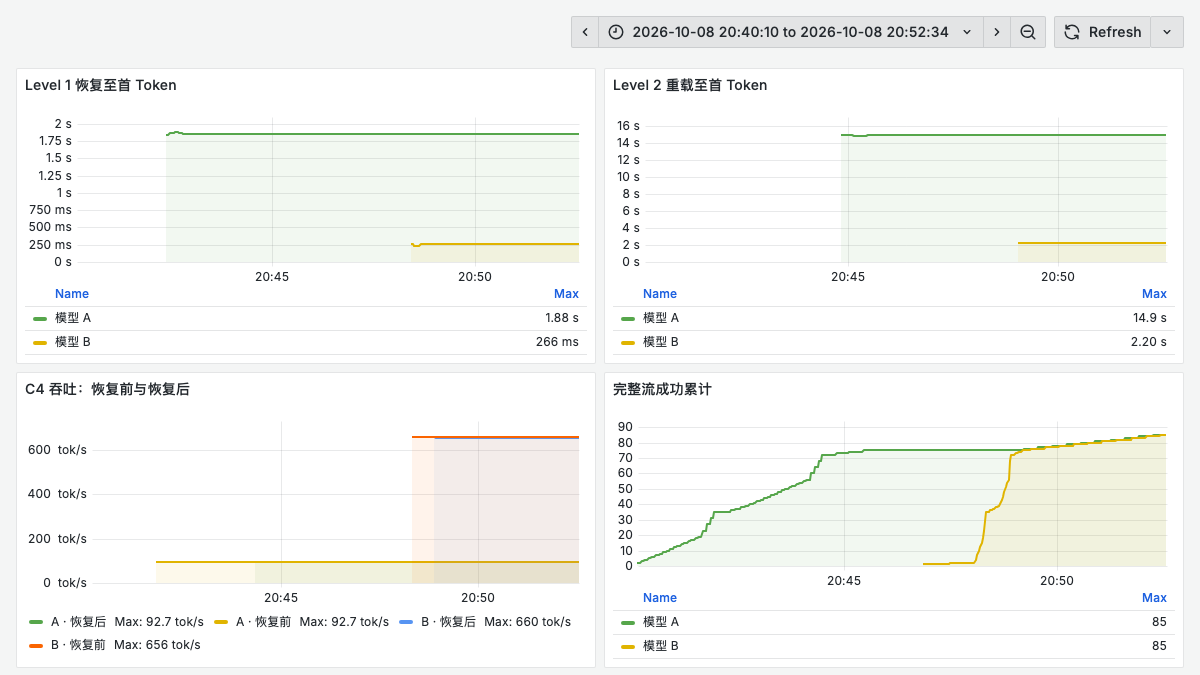Image resolution: width=1200 pixels, height=675 pixels.
Task: Click the circular-arrows icon on Refresh
Action: point(1072,32)
